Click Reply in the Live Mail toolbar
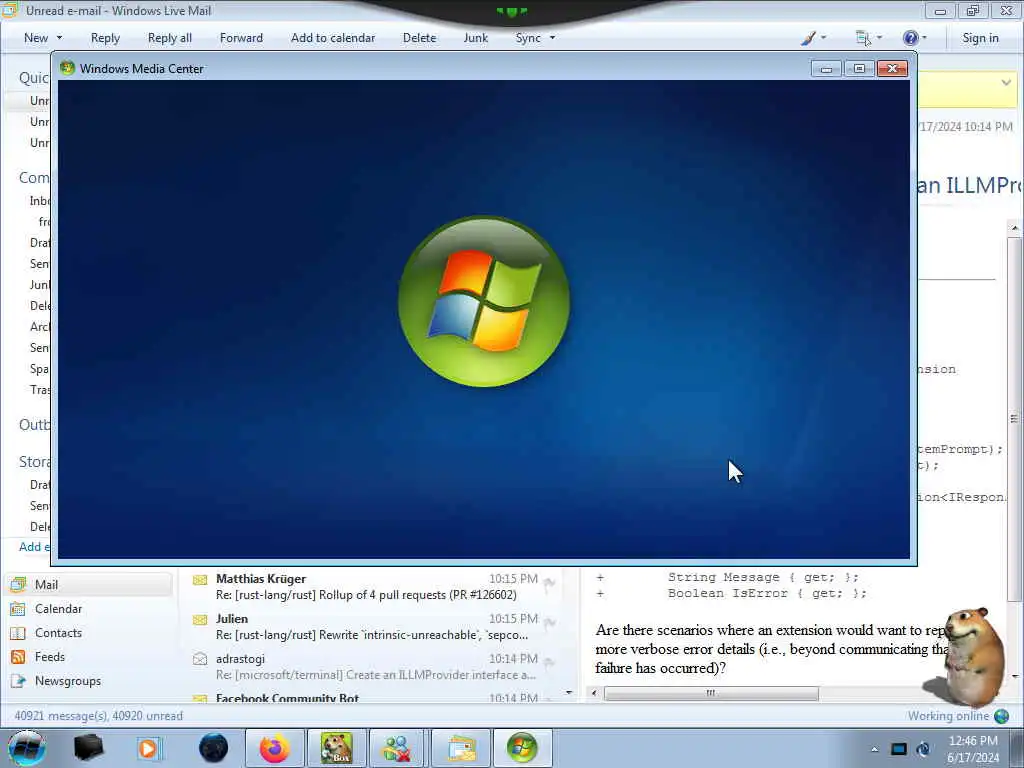Image resolution: width=1024 pixels, height=768 pixels. tap(105, 38)
